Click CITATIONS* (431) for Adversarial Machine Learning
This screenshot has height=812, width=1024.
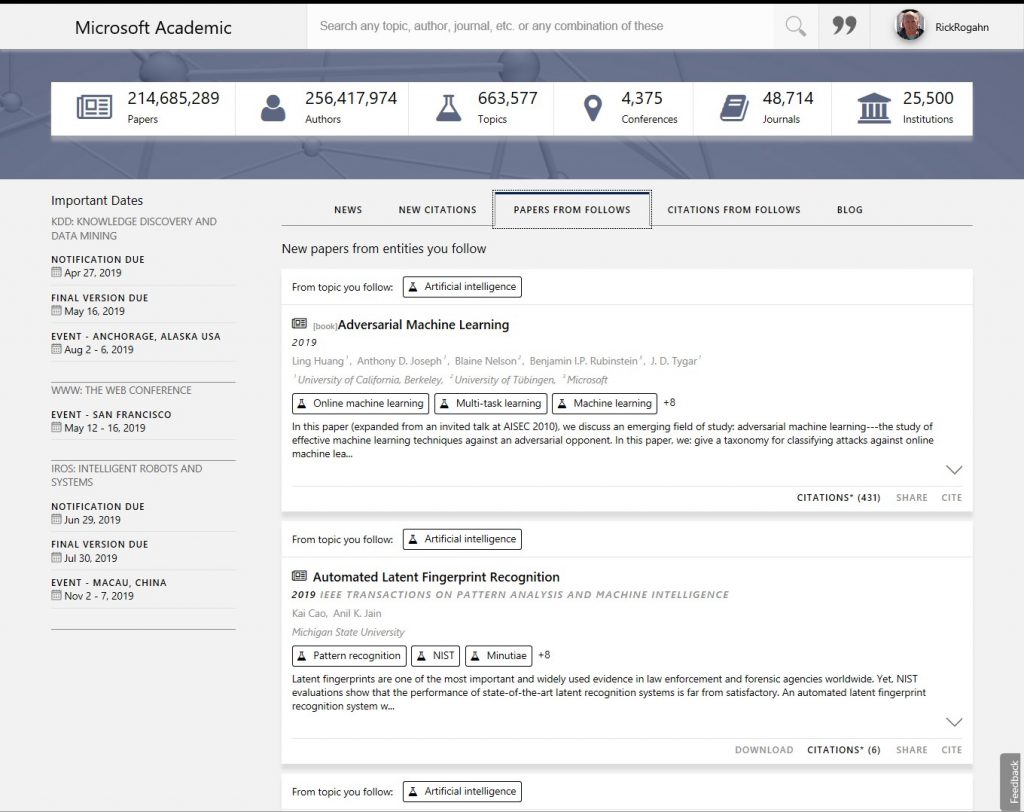click(x=838, y=497)
